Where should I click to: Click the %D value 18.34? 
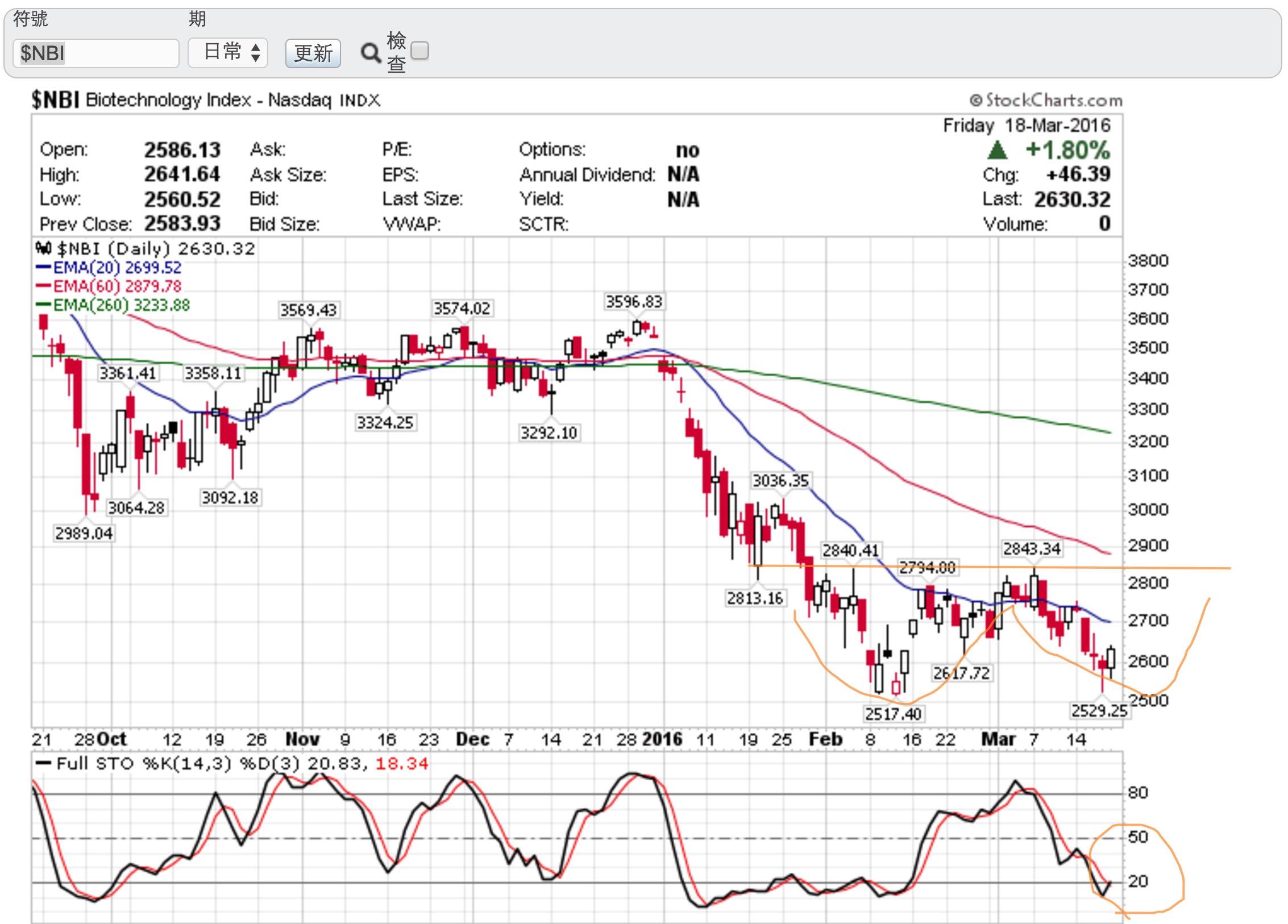click(401, 763)
